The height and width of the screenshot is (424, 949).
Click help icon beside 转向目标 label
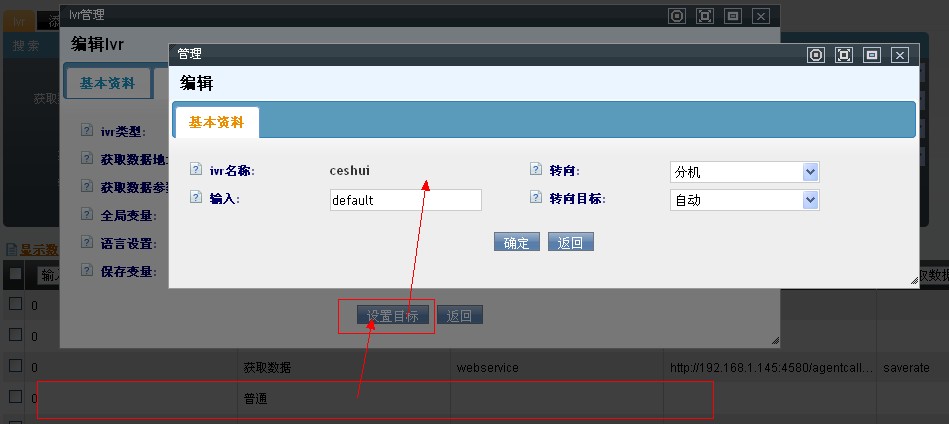536,199
